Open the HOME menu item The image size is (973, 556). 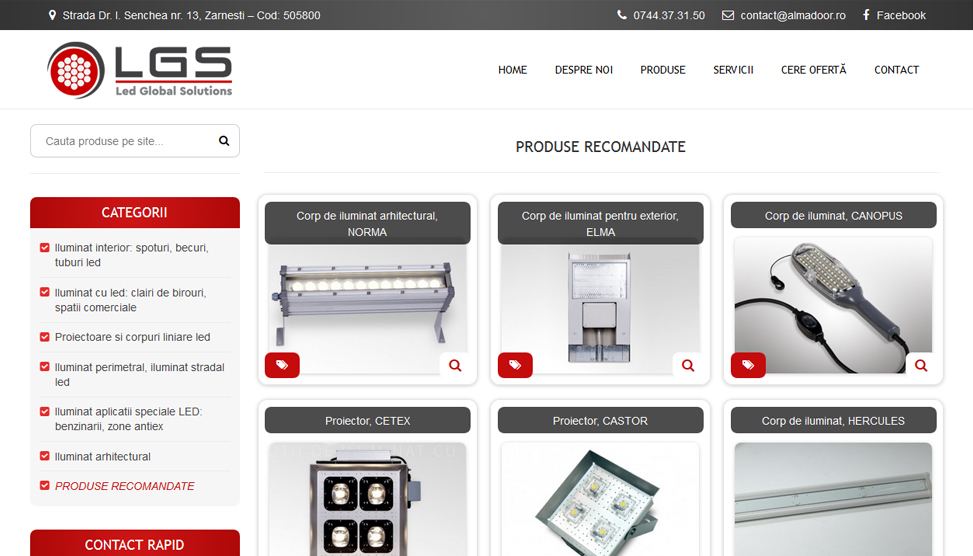tap(513, 70)
